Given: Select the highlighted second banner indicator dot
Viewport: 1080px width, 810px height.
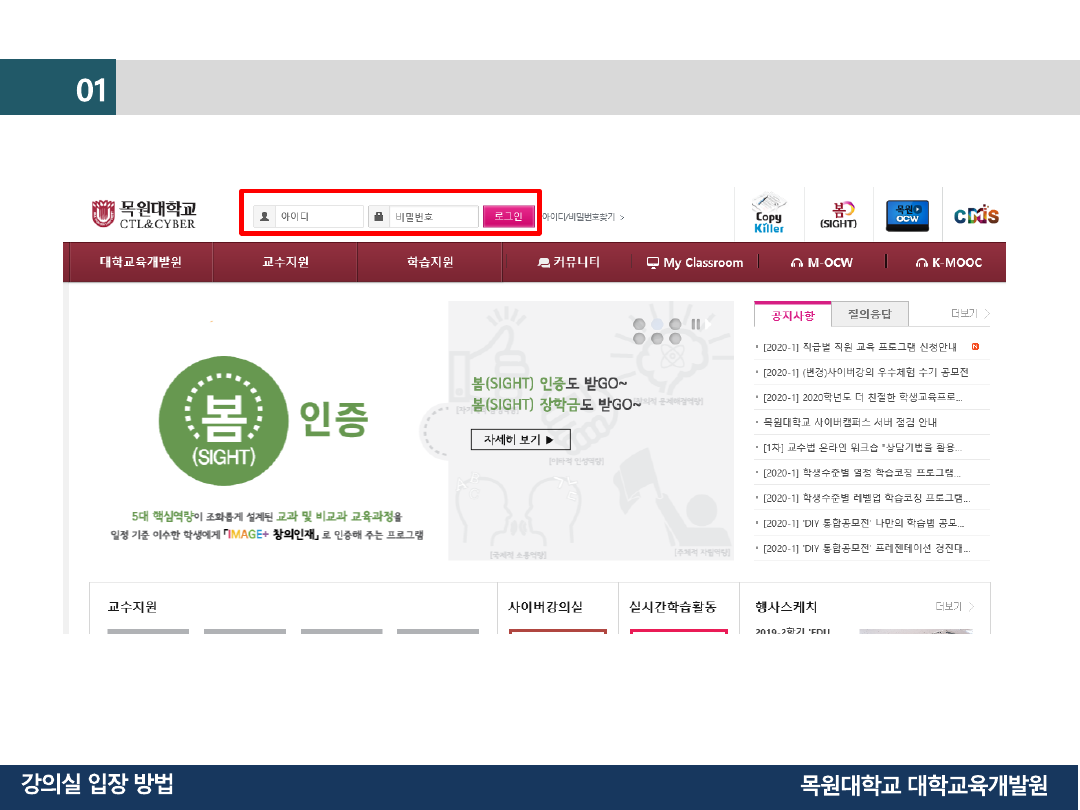Looking at the screenshot, I should [x=657, y=324].
